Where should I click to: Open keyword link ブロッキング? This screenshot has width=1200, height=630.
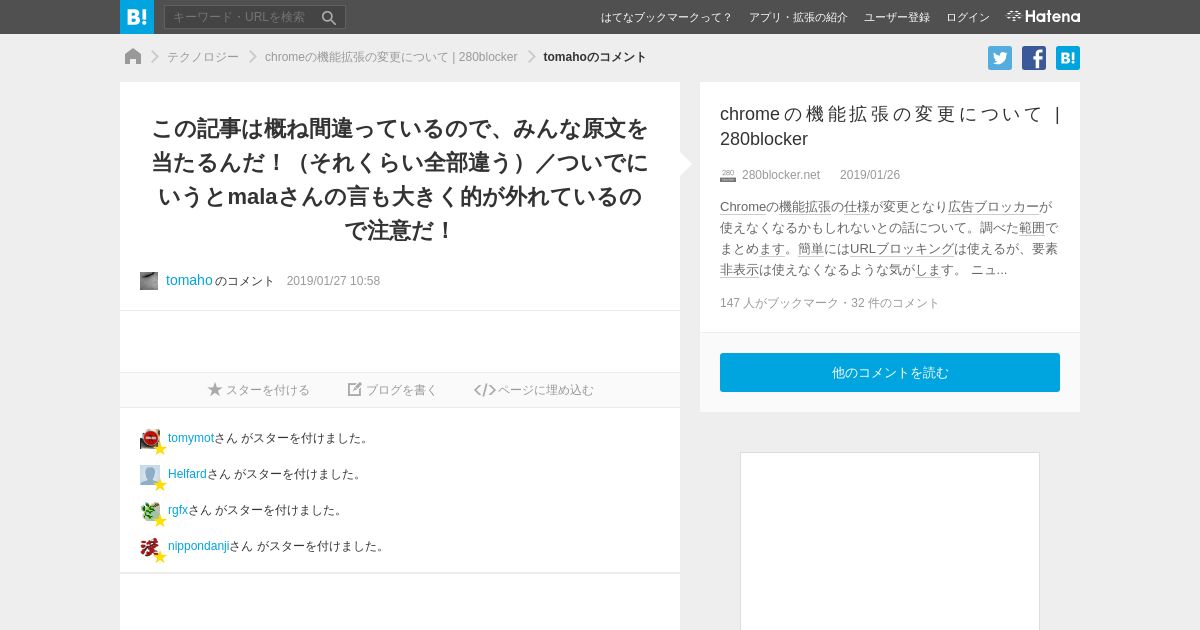(x=915, y=249)
